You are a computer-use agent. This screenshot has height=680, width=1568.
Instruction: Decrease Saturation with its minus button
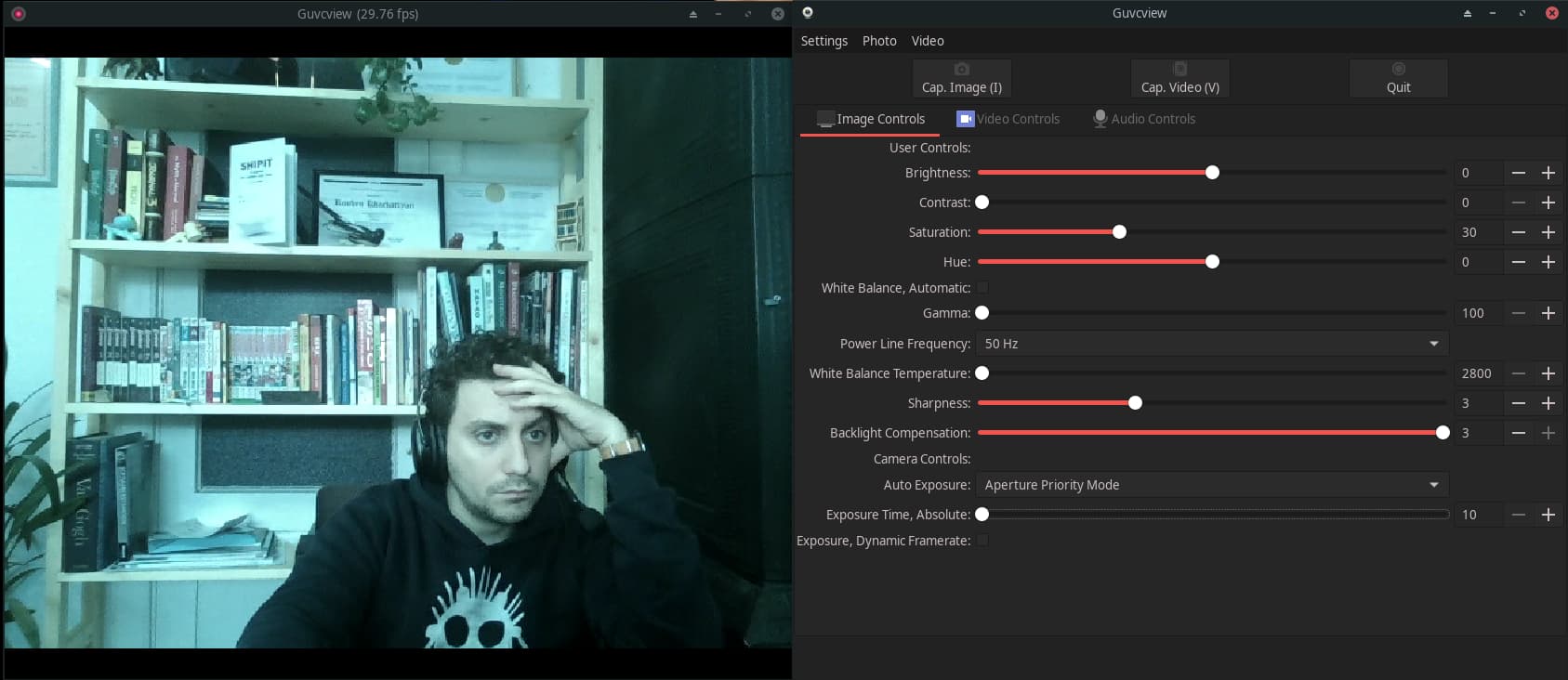(x=1519, y=232)
